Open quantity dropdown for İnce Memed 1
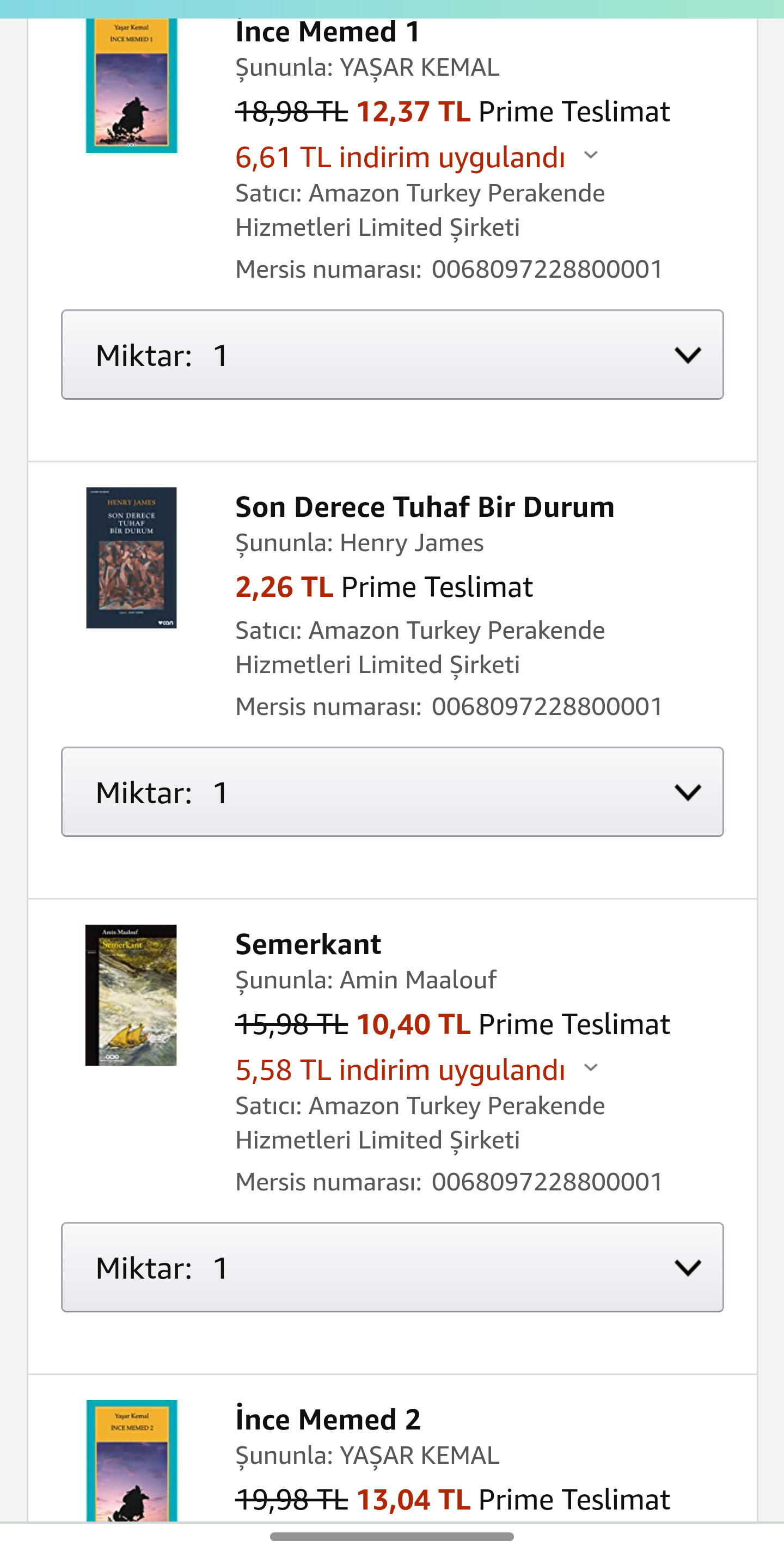Viewport: 784px width, 1552px height. 392,355
